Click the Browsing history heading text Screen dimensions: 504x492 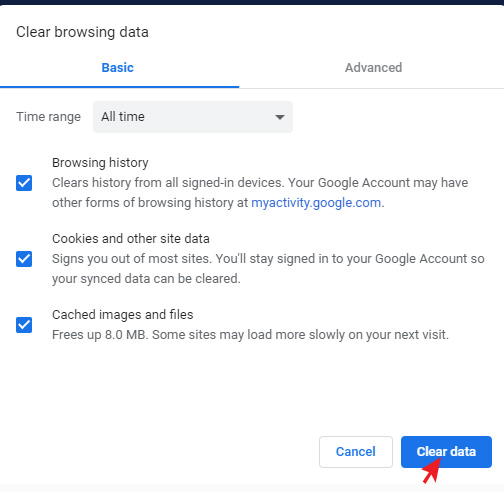click(100, 163)
